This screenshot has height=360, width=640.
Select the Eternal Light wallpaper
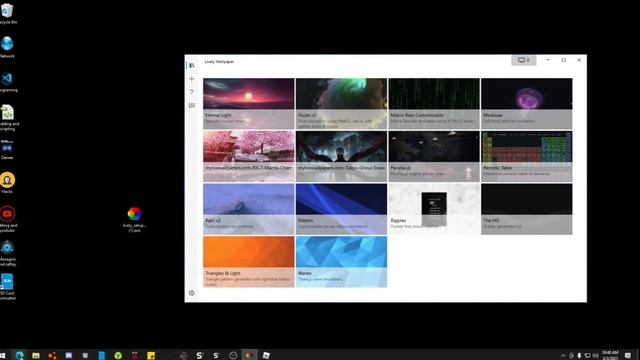click(x=249, y=104)
